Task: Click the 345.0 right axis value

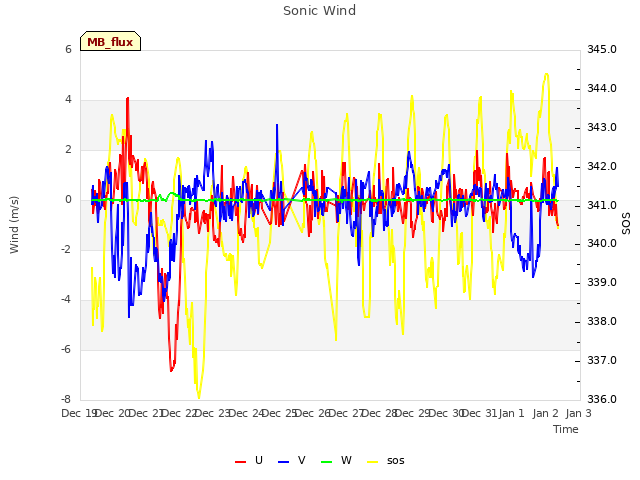Action: tap(602, 49)
